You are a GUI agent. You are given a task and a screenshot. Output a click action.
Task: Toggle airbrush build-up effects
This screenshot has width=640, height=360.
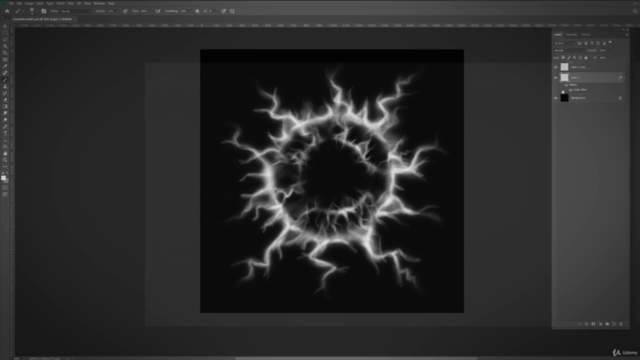158,11
